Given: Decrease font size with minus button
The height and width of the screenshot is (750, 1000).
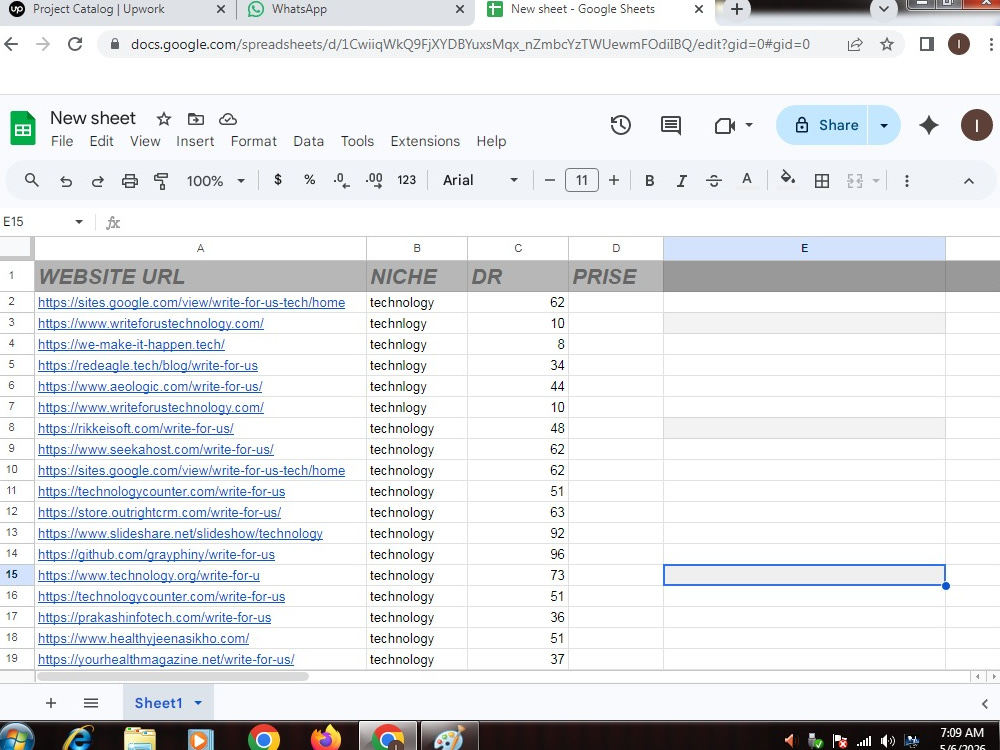Looking at the screenshot, I should (x=550, y=180).
